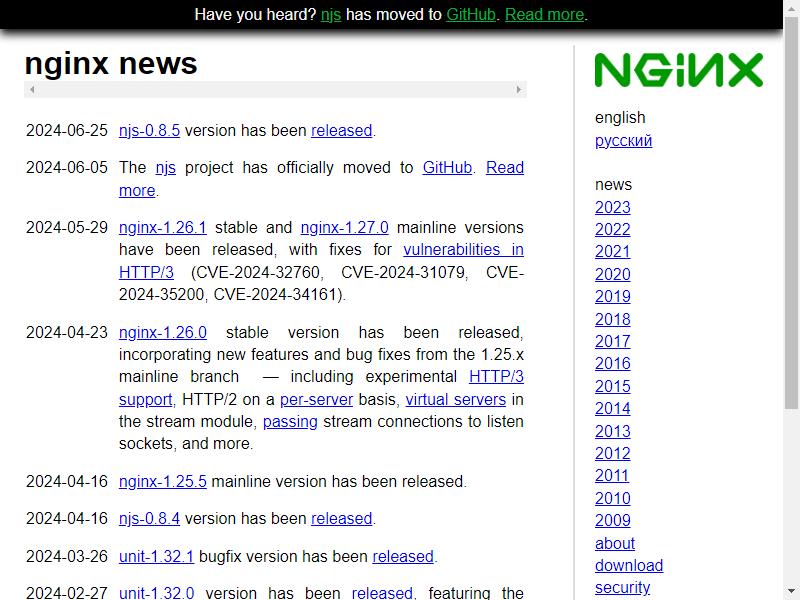800x600 pixels.
Task: Click the horizontal scrollbar track under heading
Action: [x=275, y=89]
